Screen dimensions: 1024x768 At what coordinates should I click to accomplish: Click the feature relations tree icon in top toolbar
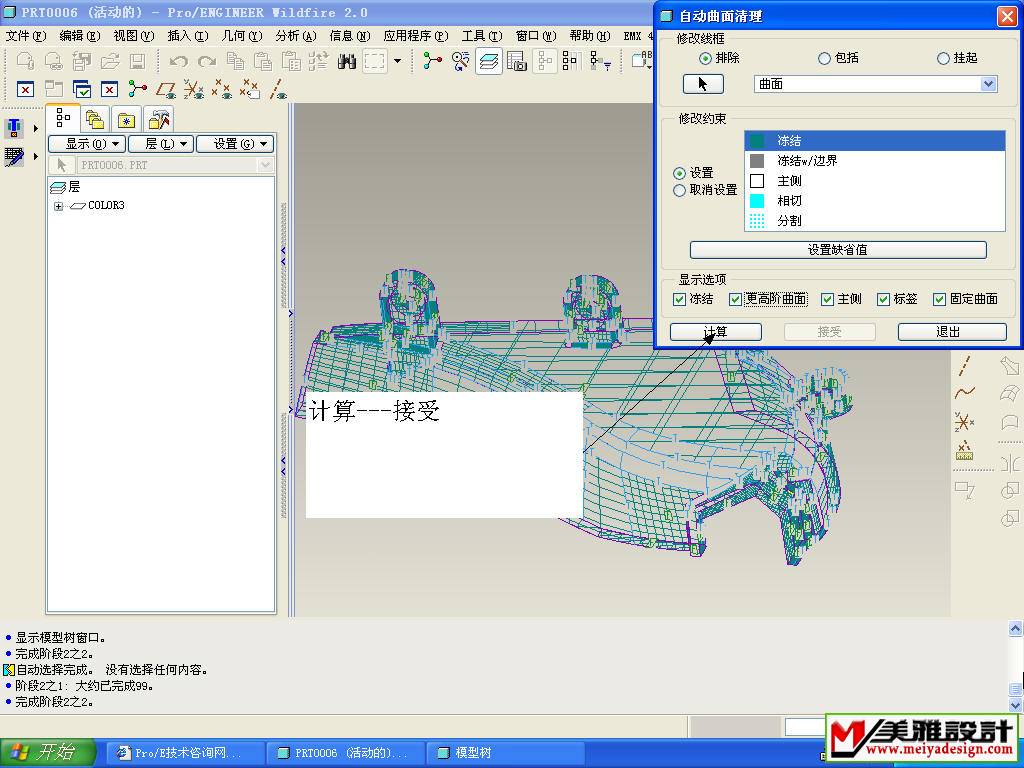click(x=432, y=61)
